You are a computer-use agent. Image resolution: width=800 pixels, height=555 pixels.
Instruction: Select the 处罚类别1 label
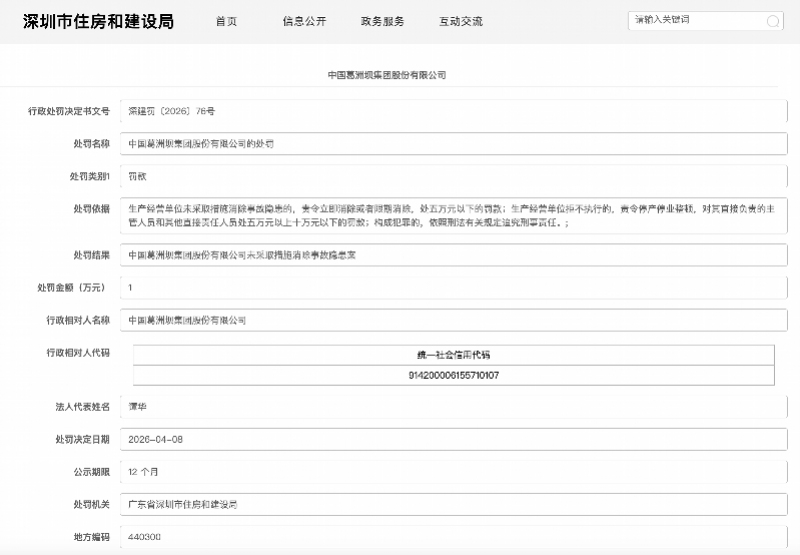tap(90, 176)
